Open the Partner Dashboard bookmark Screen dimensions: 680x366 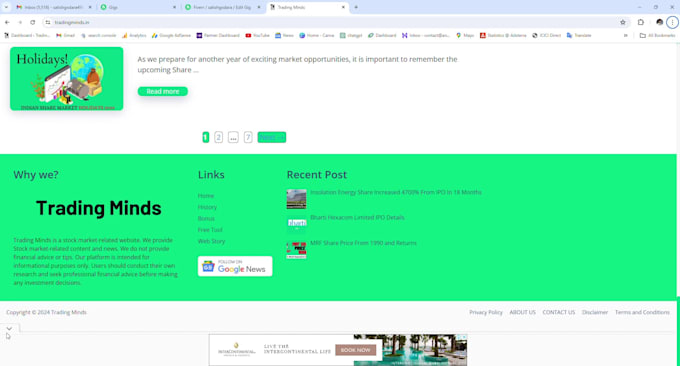[218, 35]
